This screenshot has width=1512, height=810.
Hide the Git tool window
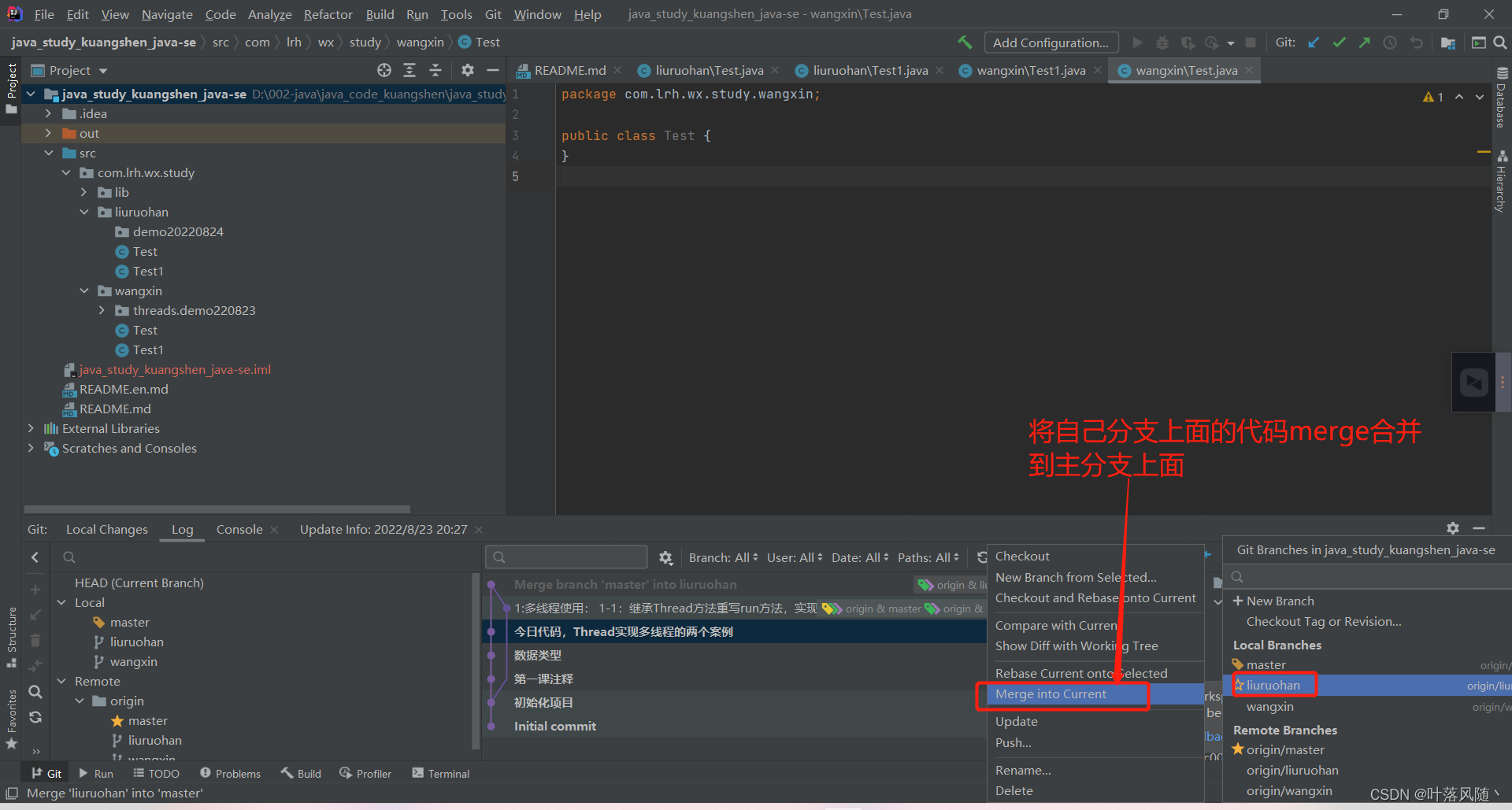point(1479,528)
